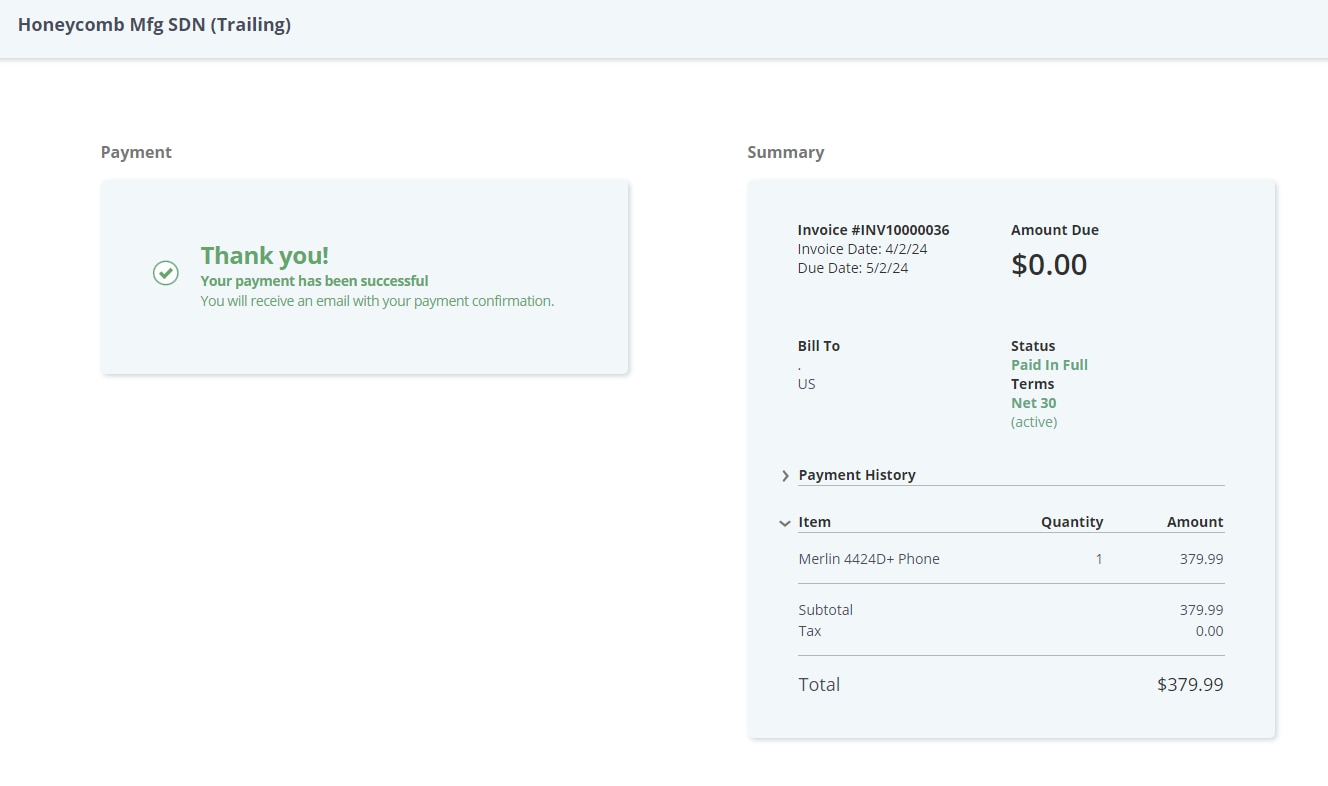Click the $379.99 total amount
The height and width of the screenshot is (786, 1328).
click(1189, 685)
